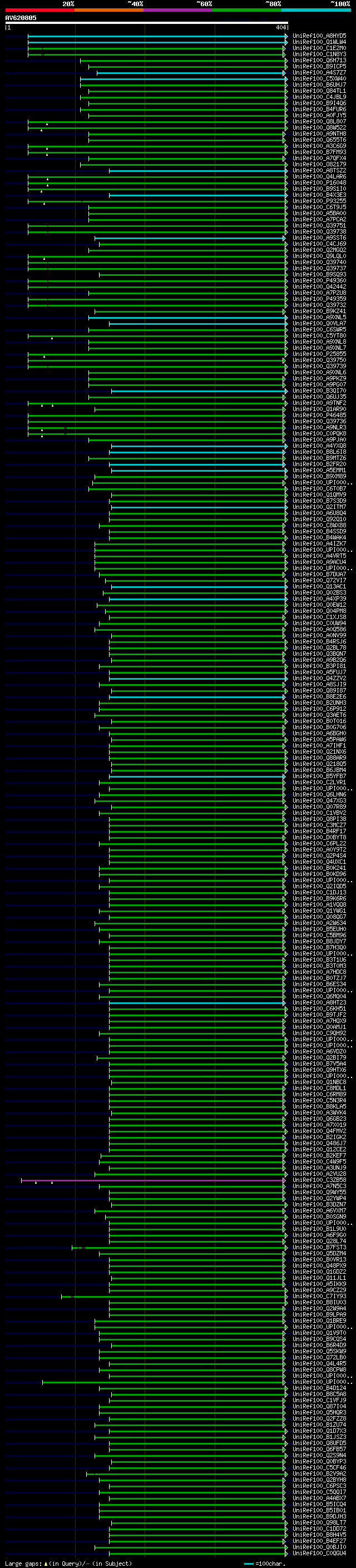Click UniRef100_P25855 label
The width and height of the screenshot is (356, 1568).
(x=319, y=354)
